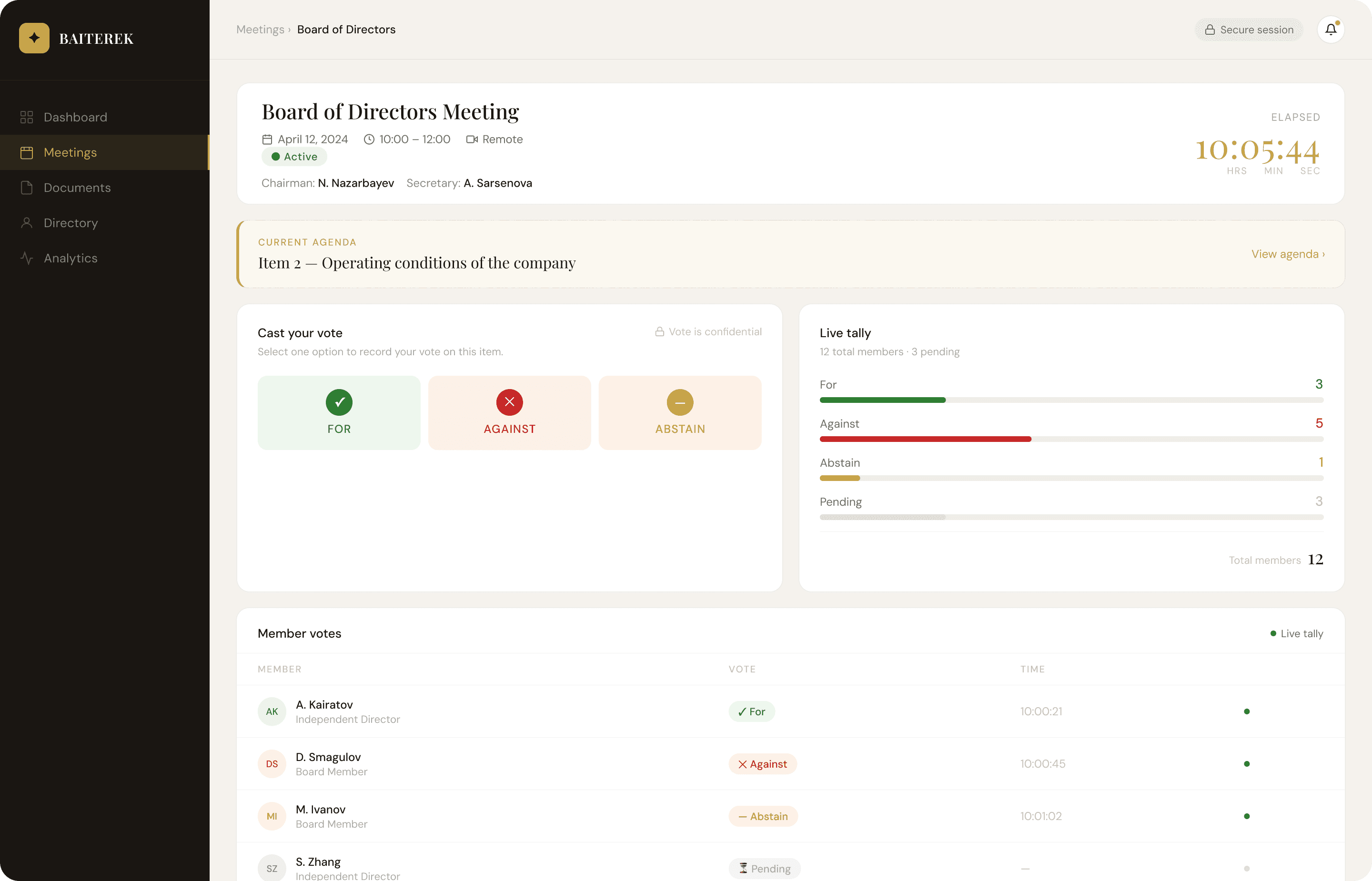Vote FOR on the current item
The image size is (1372, 881).
(339, 412)
